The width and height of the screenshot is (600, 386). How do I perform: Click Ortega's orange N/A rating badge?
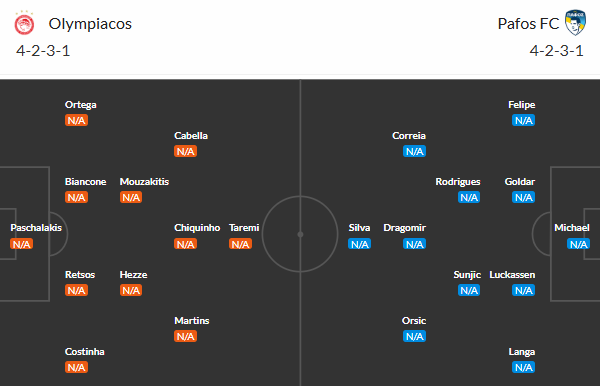[76, 121]
